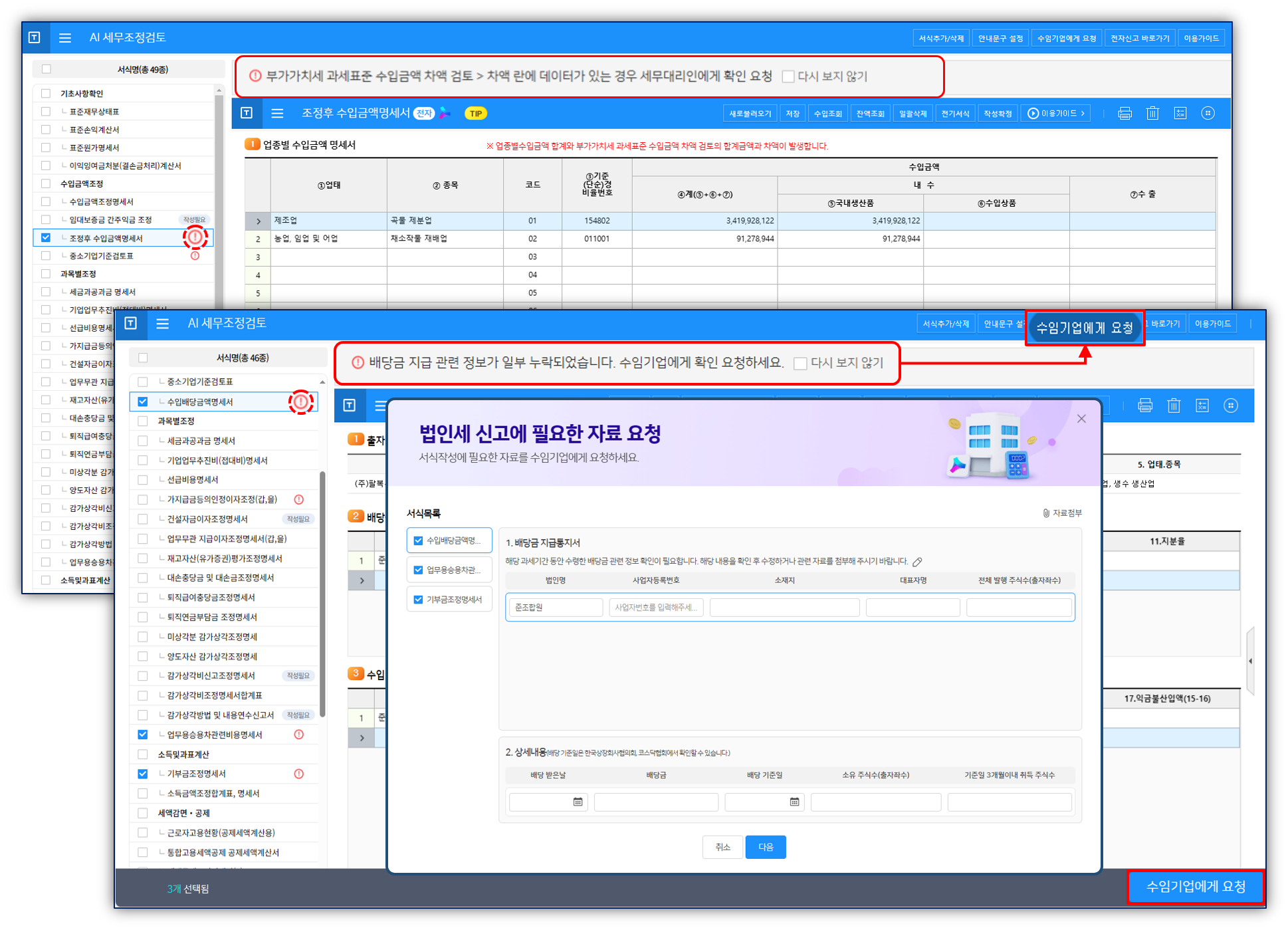Uncheck 기부금조정명세서 in dialog 서식목록

418,600
